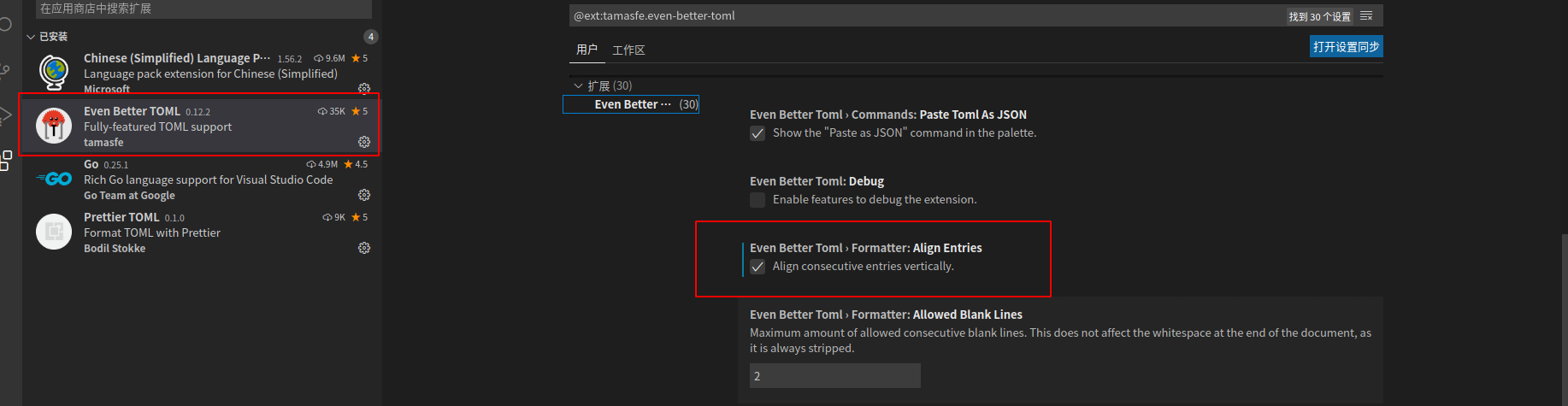This screenshot has height=406, width=1568.
Task: Focus the extension marketplace search box
Action: pos(203,9)
